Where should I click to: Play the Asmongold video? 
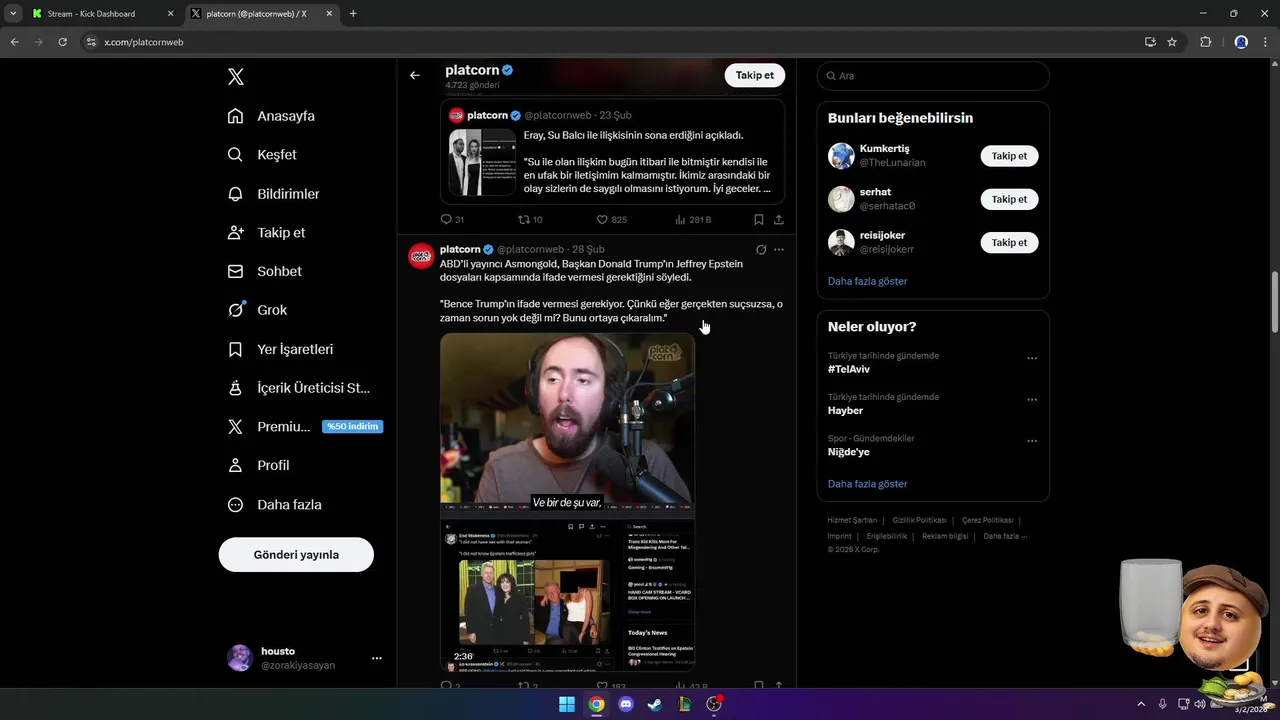point(567,501)
